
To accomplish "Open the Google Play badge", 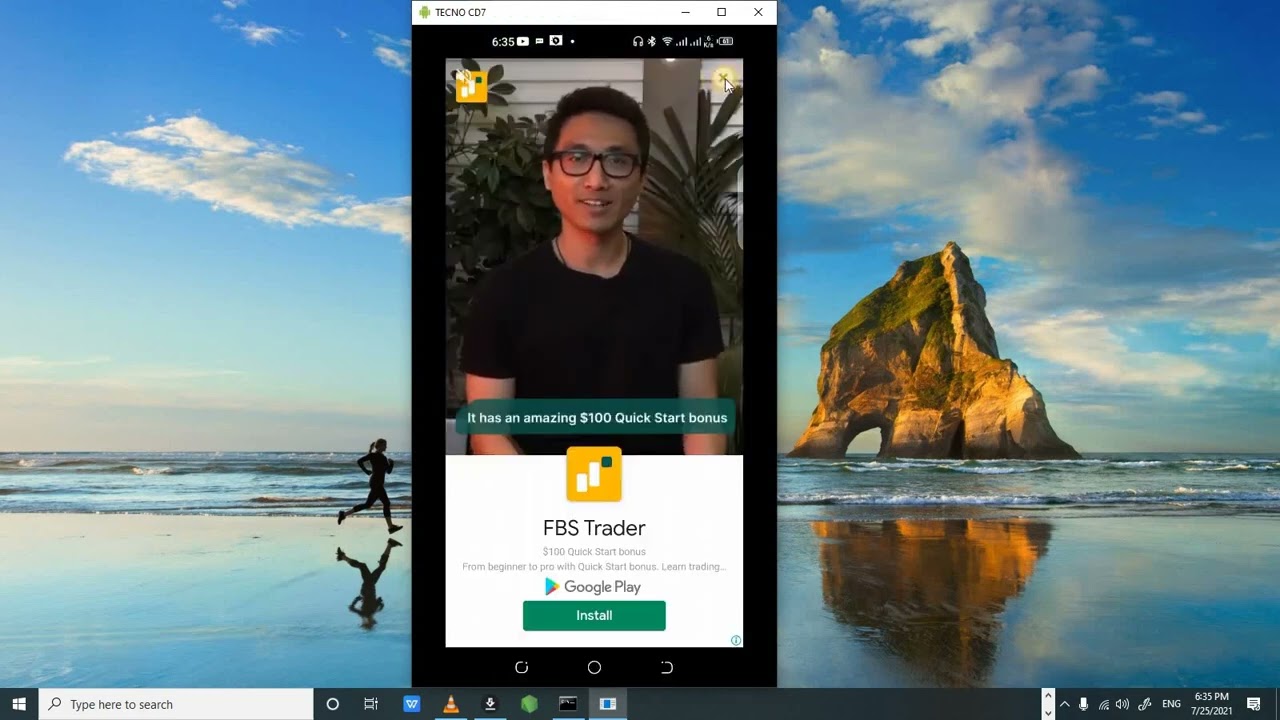I will pyautogui.click(x=593, y=587).
